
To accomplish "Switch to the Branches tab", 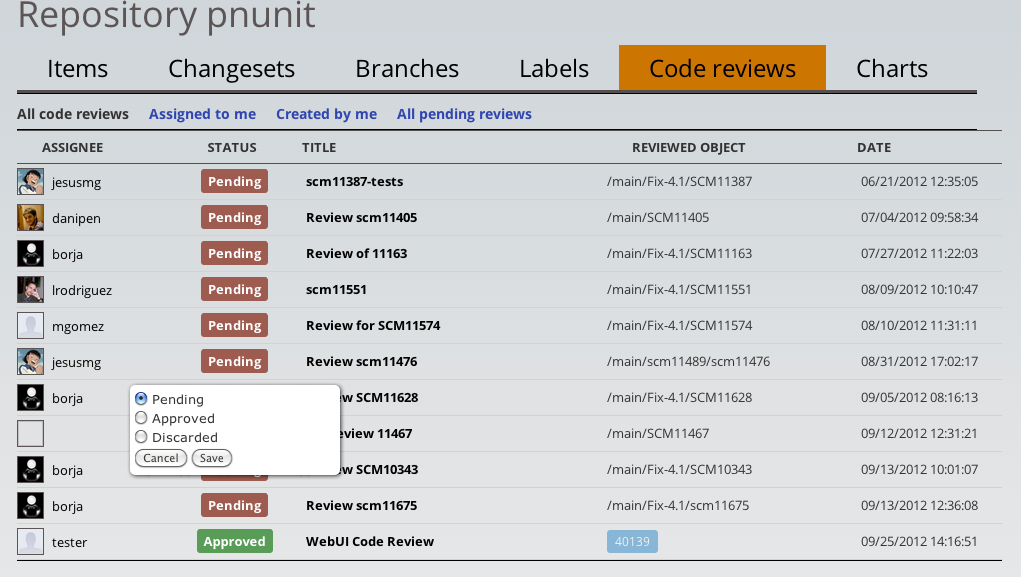I will click(407, 68).
